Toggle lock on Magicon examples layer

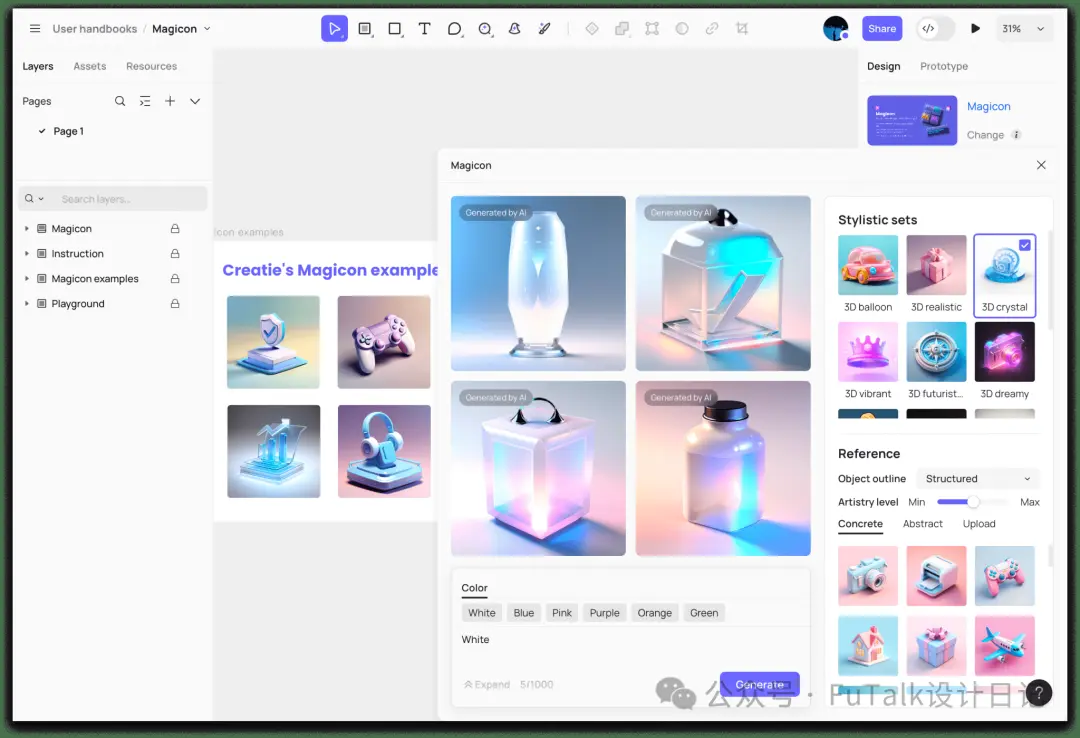point(175,278)
